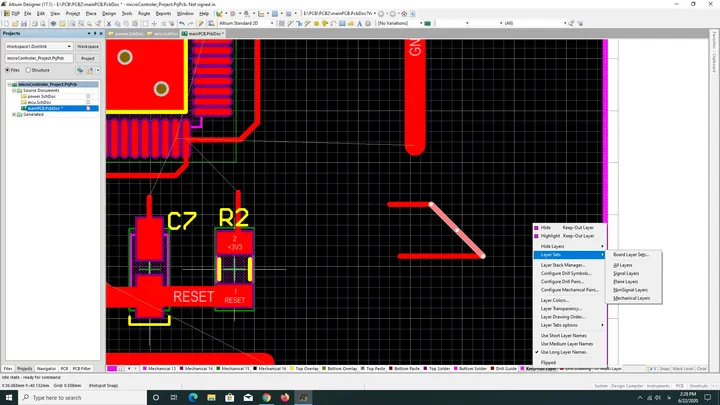Toggle Use Long Layer Names option
The height and width of the screenshot is (405, 720).
pyautogui.click(x=563, y=352)
